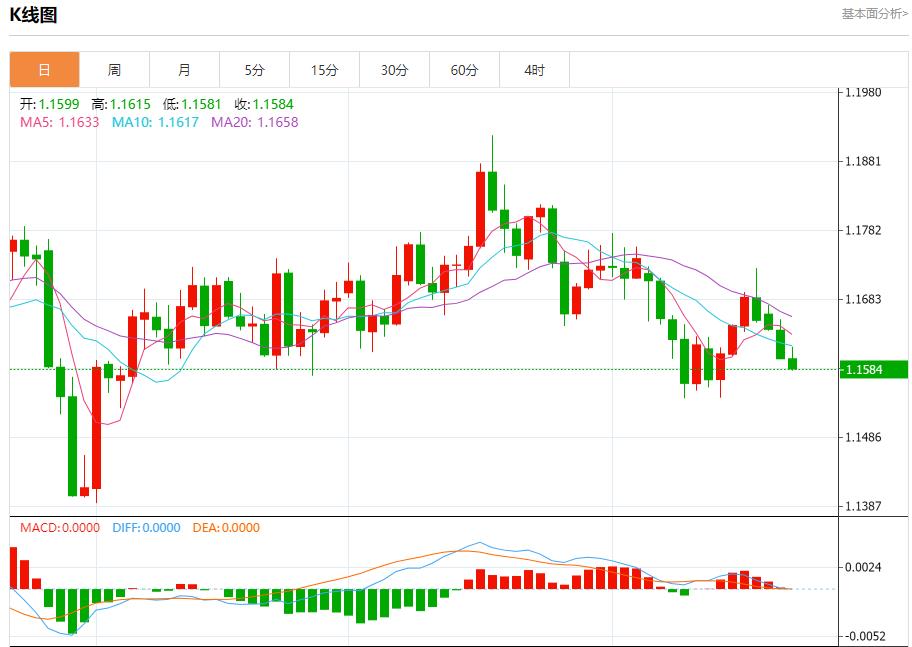Click the green 1.1584 current price tag
Screen dimensions: 912x647
pos(872,370)
